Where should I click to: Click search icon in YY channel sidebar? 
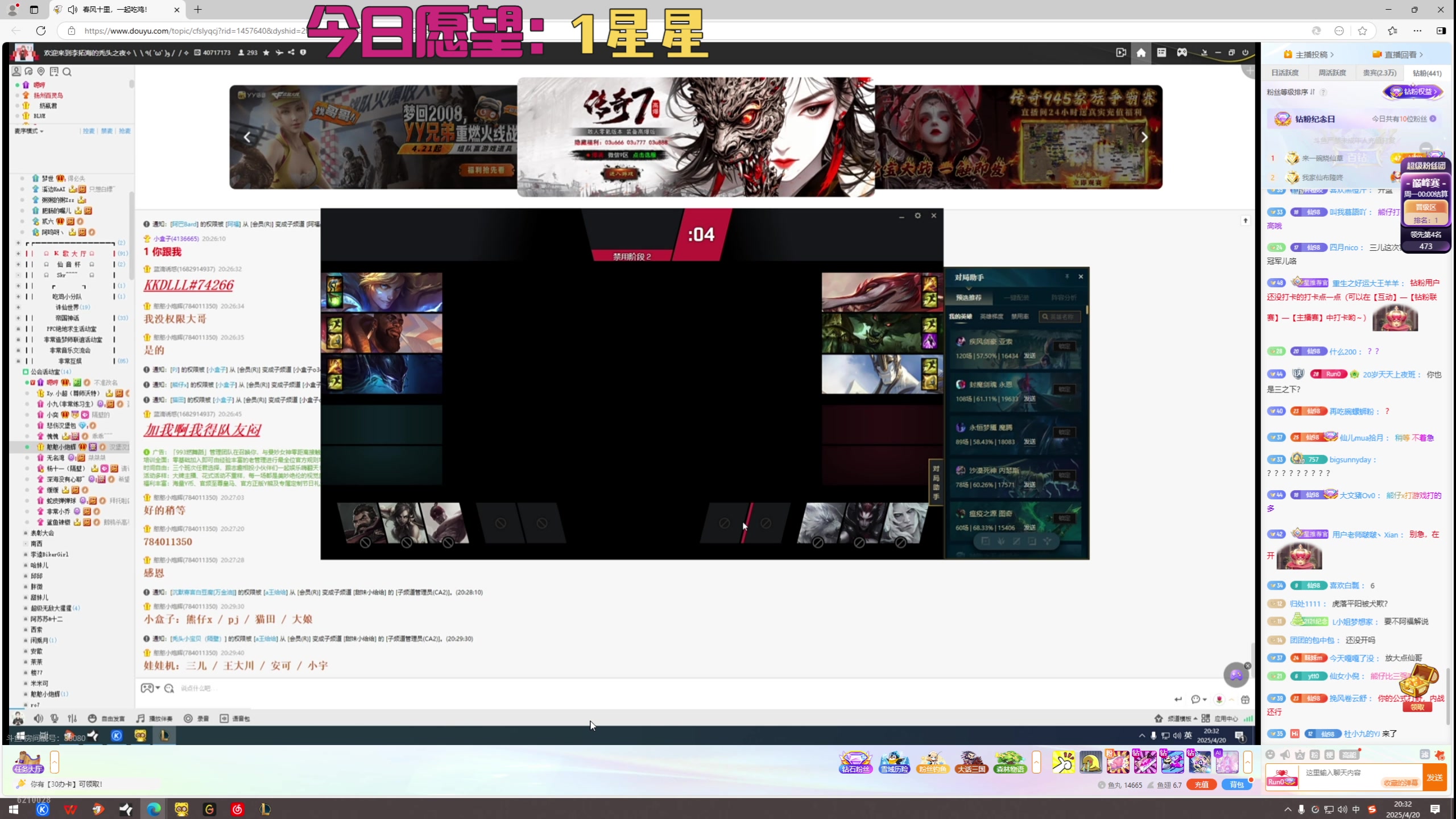pos(67,72)
